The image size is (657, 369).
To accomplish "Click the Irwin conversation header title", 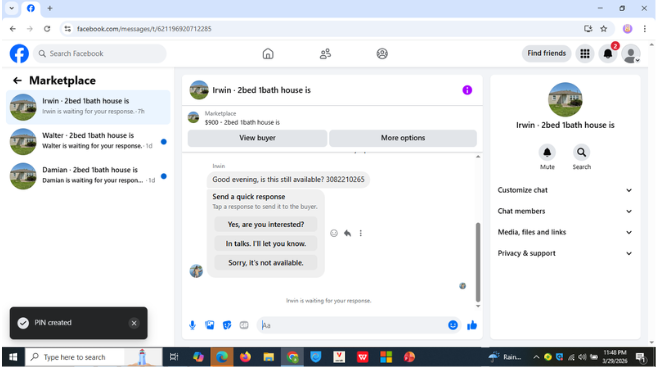I will [x=261, y=90].
